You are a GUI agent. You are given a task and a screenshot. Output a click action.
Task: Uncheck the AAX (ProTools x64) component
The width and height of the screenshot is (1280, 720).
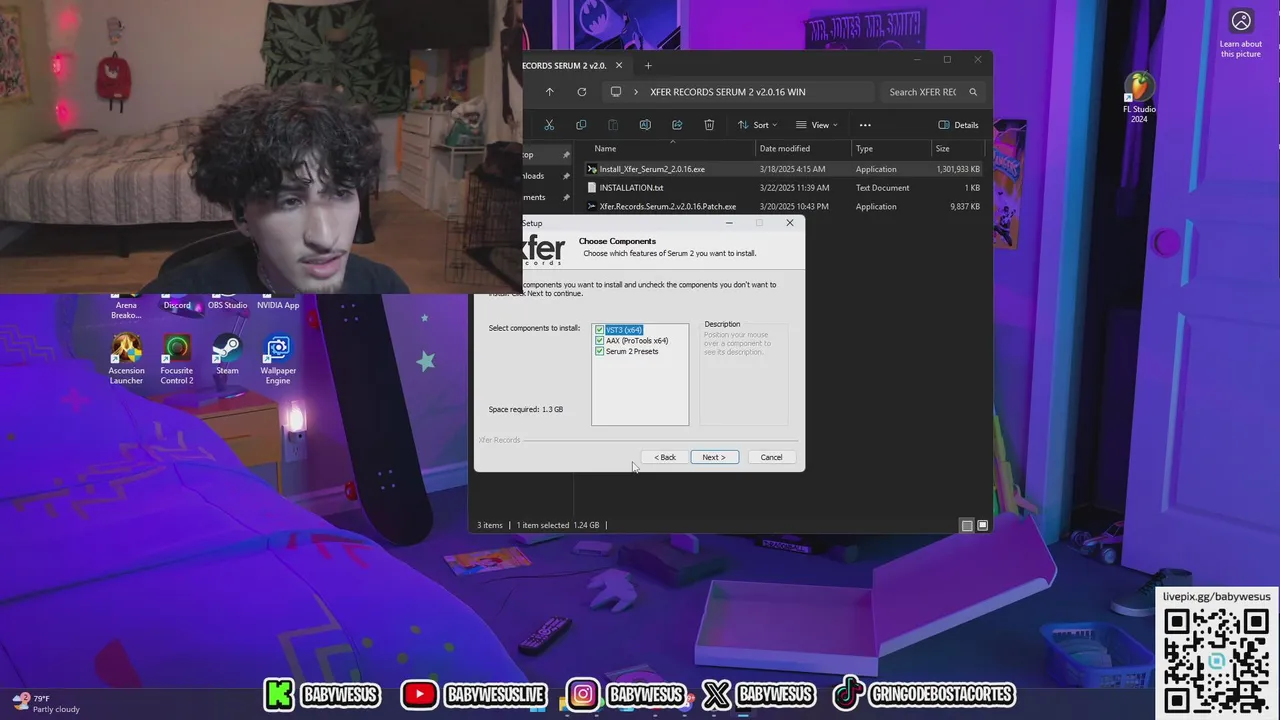click(599, 341)
